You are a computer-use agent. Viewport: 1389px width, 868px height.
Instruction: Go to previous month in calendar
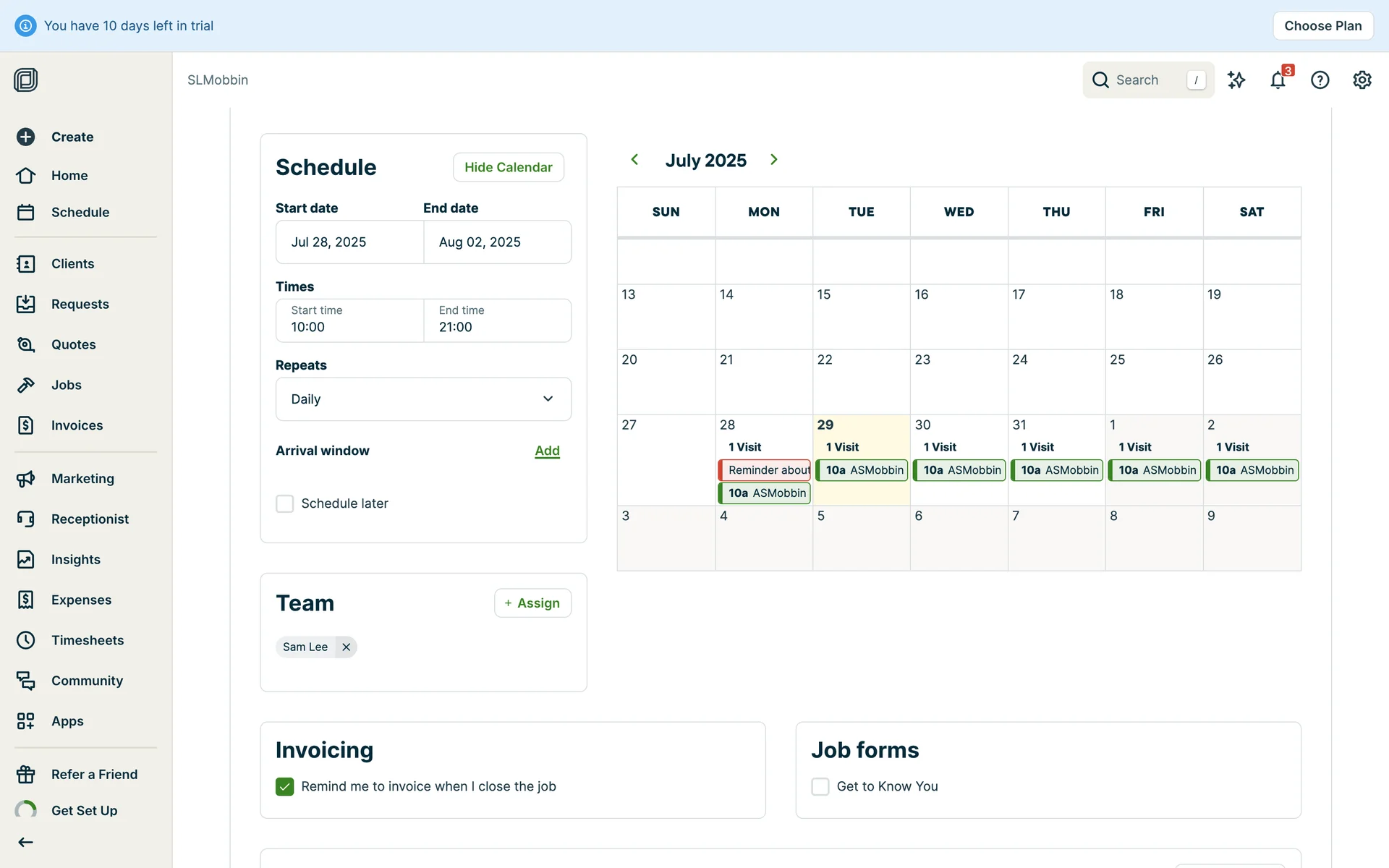(x=634, y=160)
